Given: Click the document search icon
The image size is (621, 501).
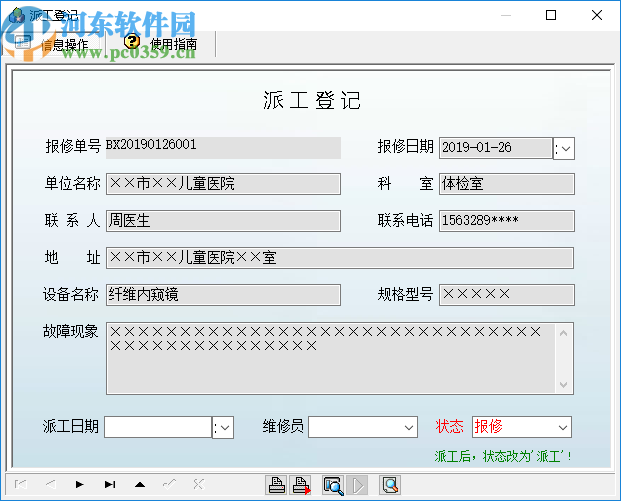Looking at the screenshot, I should click(390, 485).
